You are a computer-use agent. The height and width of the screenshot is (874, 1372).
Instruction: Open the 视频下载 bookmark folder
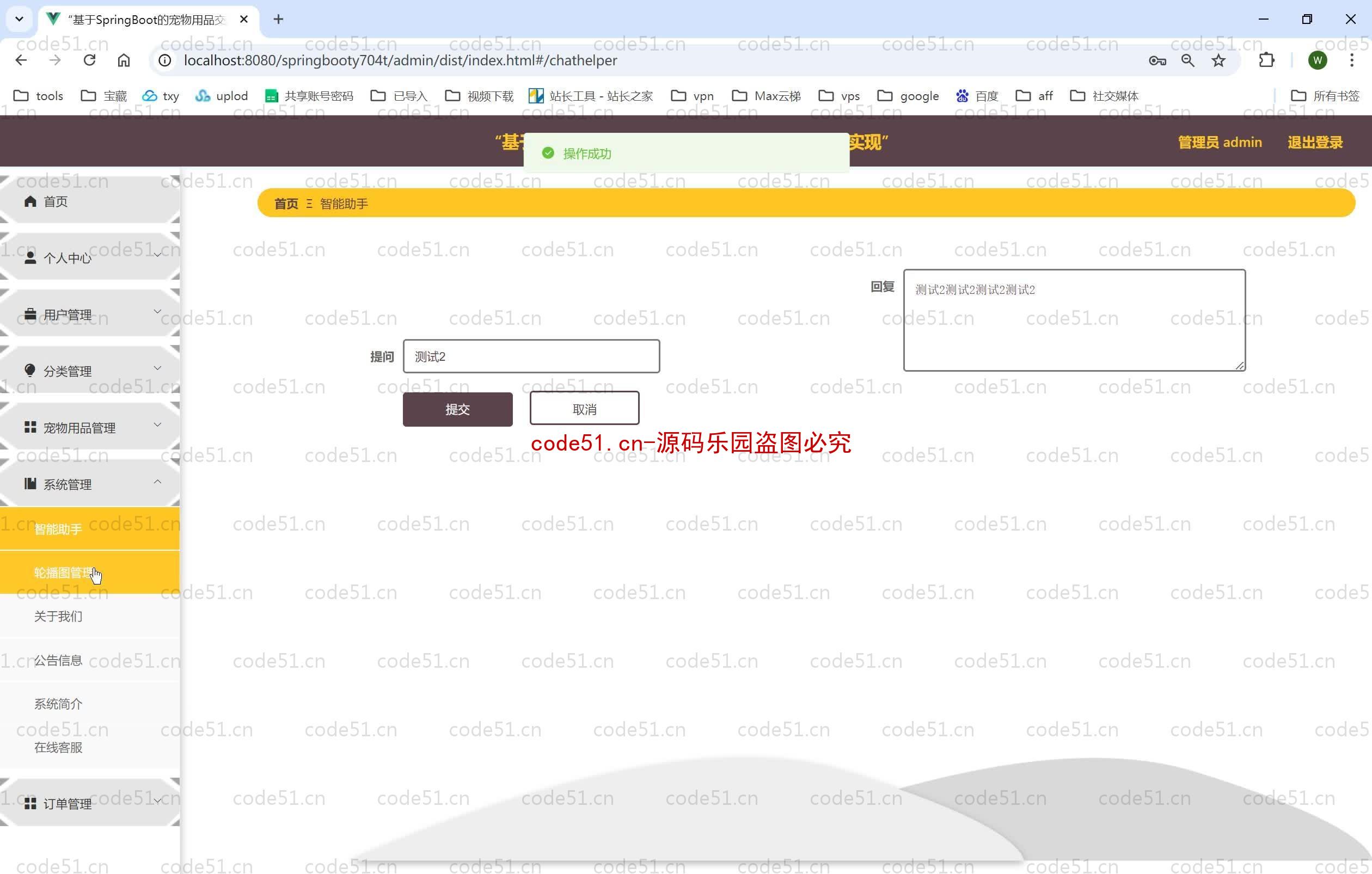point(479,96)
